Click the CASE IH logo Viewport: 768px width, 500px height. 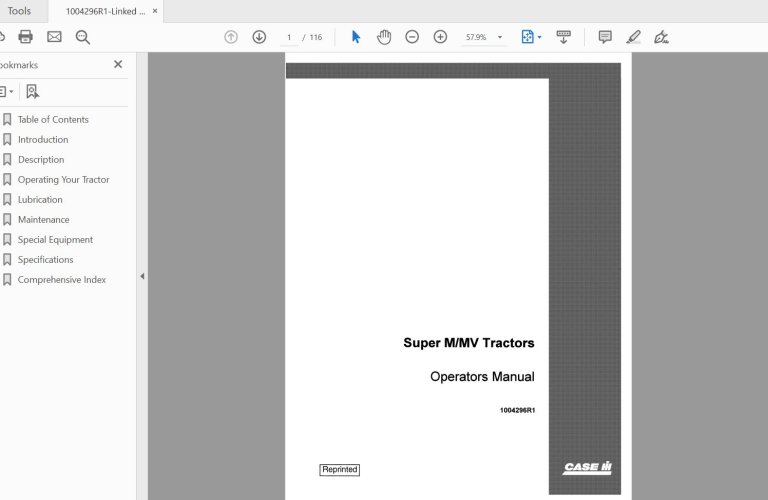(587, 467)
